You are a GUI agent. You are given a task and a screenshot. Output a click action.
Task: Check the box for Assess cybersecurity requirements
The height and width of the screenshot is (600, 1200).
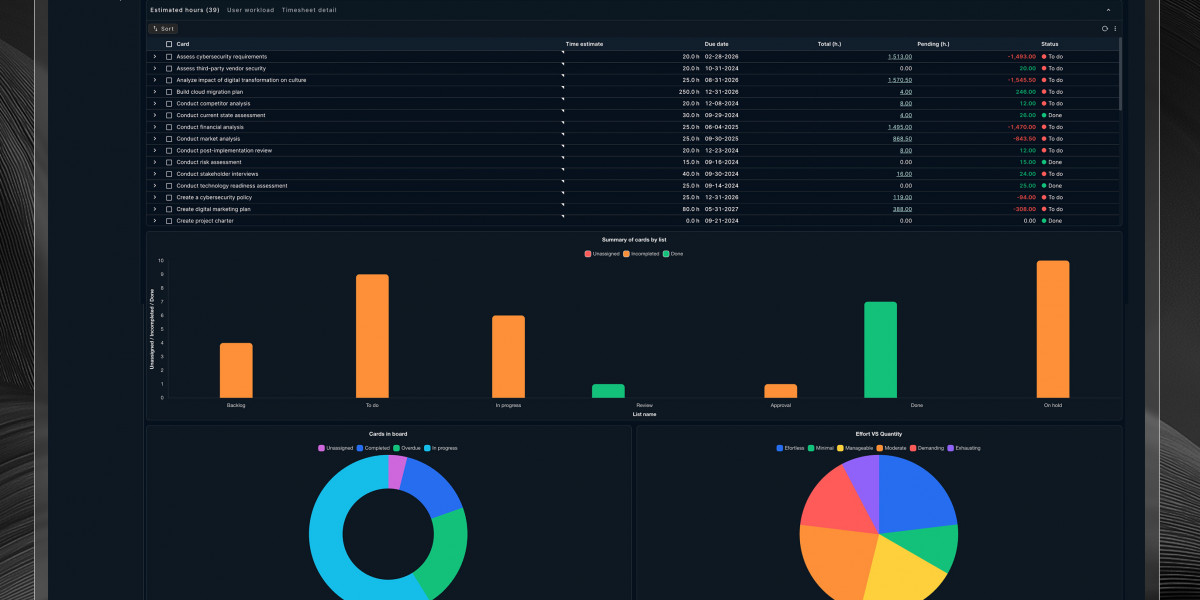169,56
